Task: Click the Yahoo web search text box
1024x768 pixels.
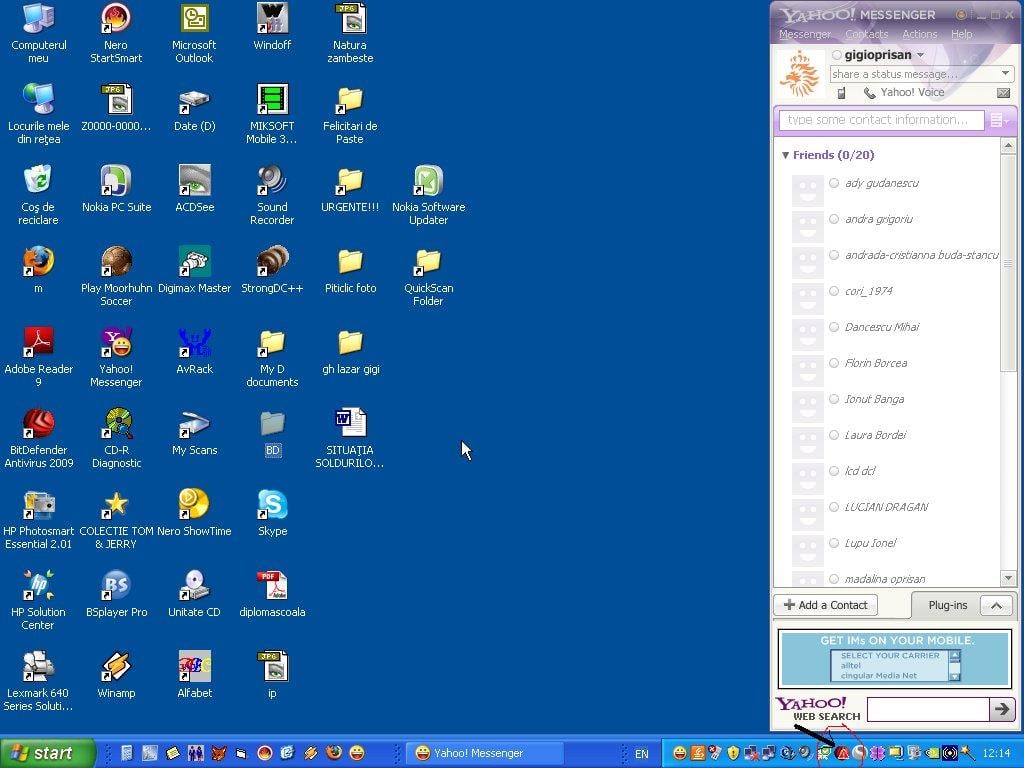Action: (928, 709)
